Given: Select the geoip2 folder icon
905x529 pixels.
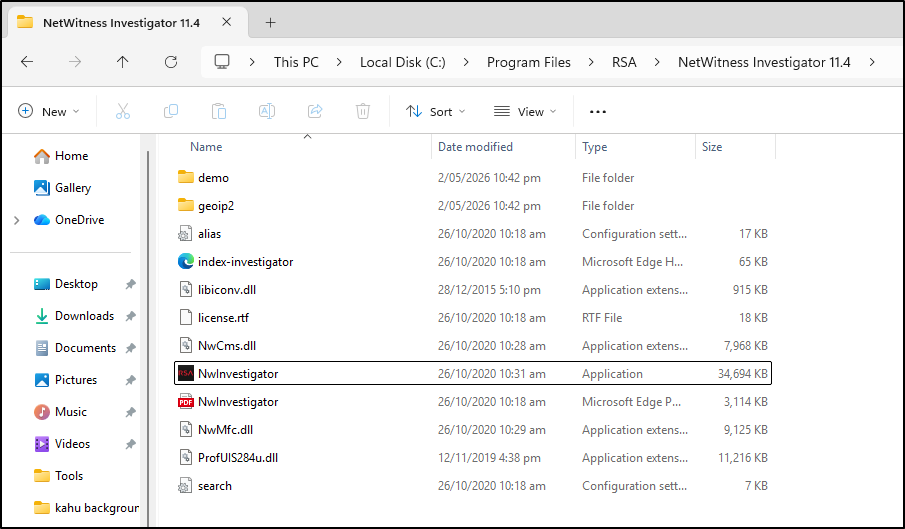Looking at the screenshot, I should [x=185, y=205].
